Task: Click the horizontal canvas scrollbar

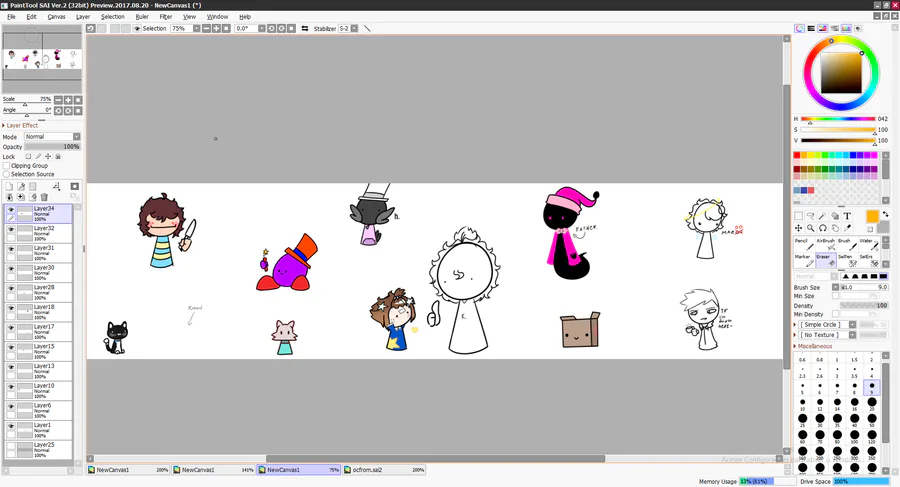Action: click(435, 458)
